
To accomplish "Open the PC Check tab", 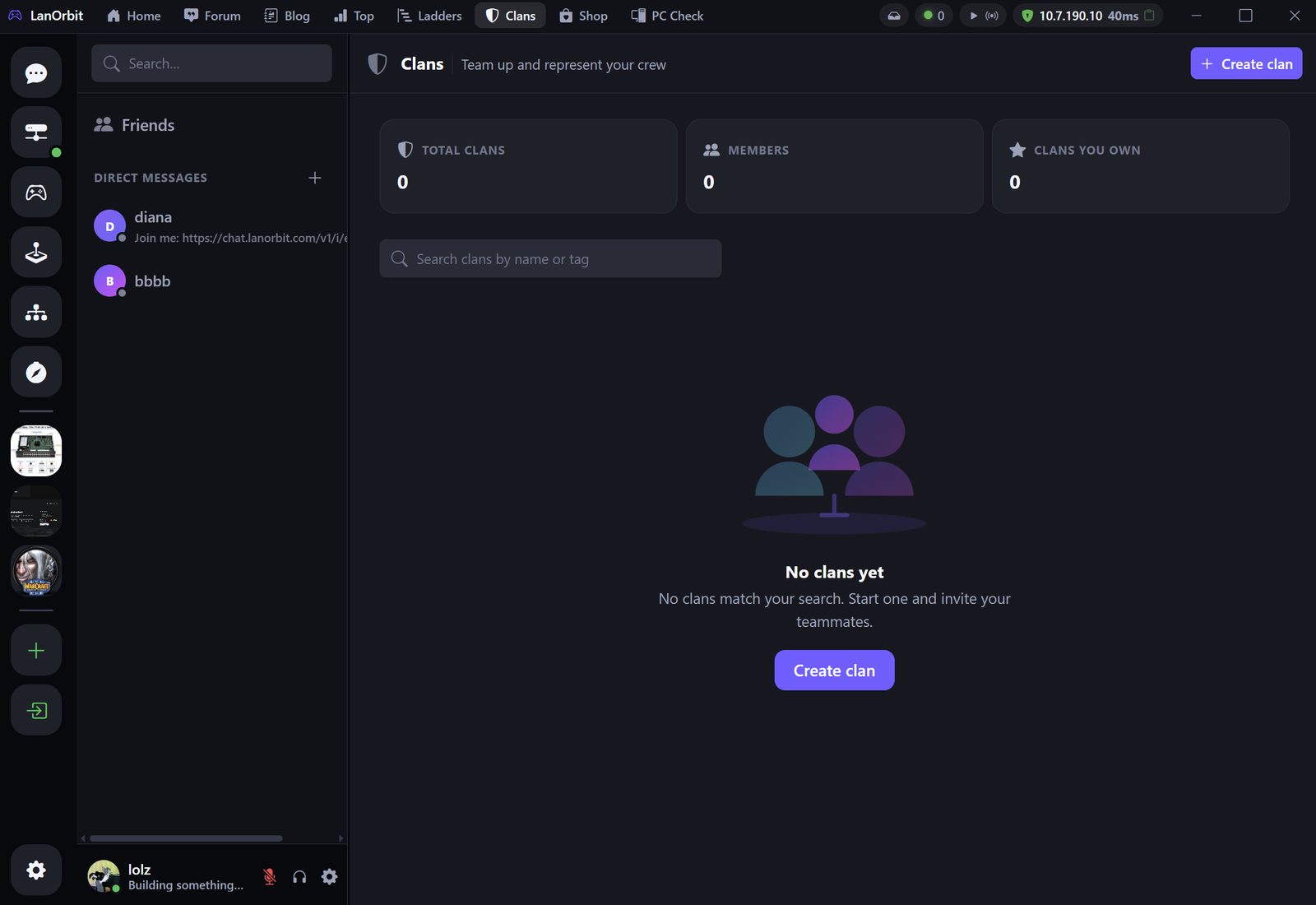I will (x=667, y=16).
